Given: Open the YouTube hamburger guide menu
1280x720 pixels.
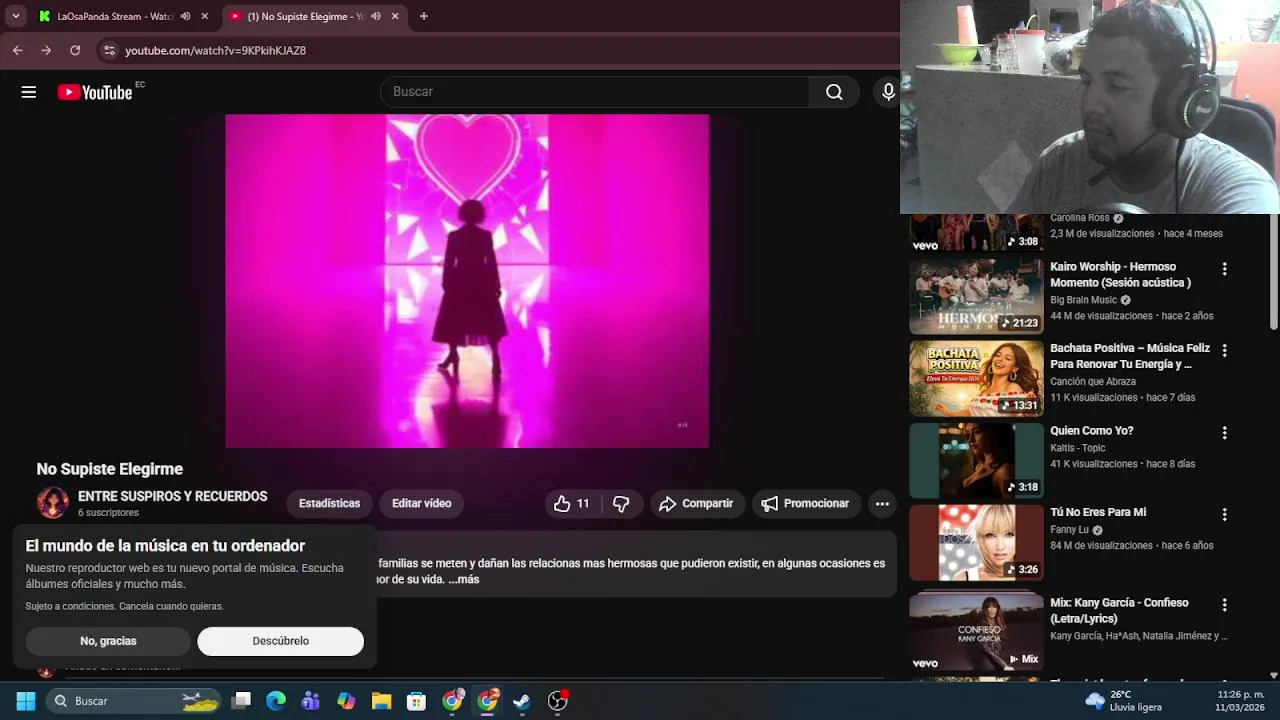Looking at the screenshot, I should pos(29,92).
